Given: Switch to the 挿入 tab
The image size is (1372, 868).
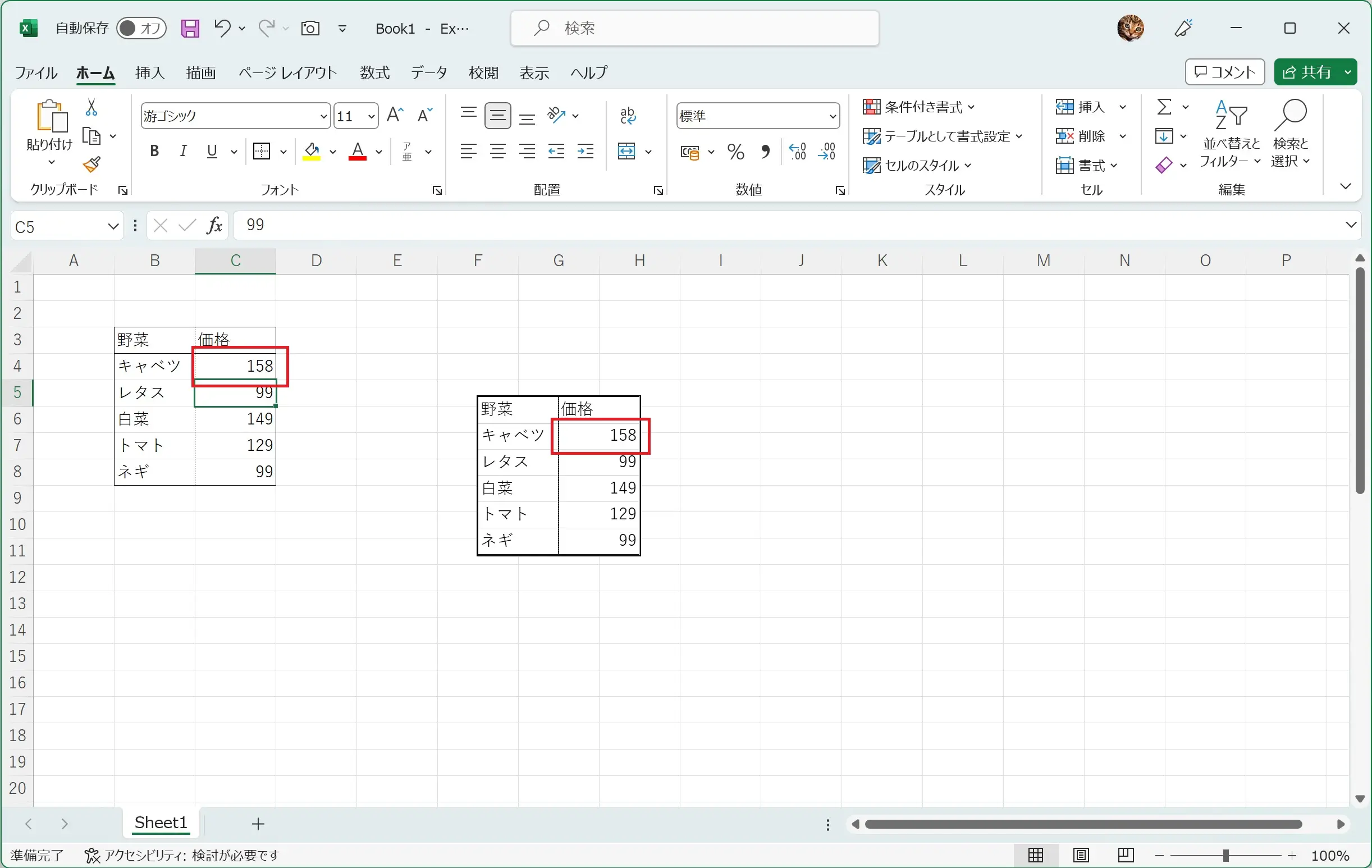Looking at the screenshot, I should [x=150, y=72].
